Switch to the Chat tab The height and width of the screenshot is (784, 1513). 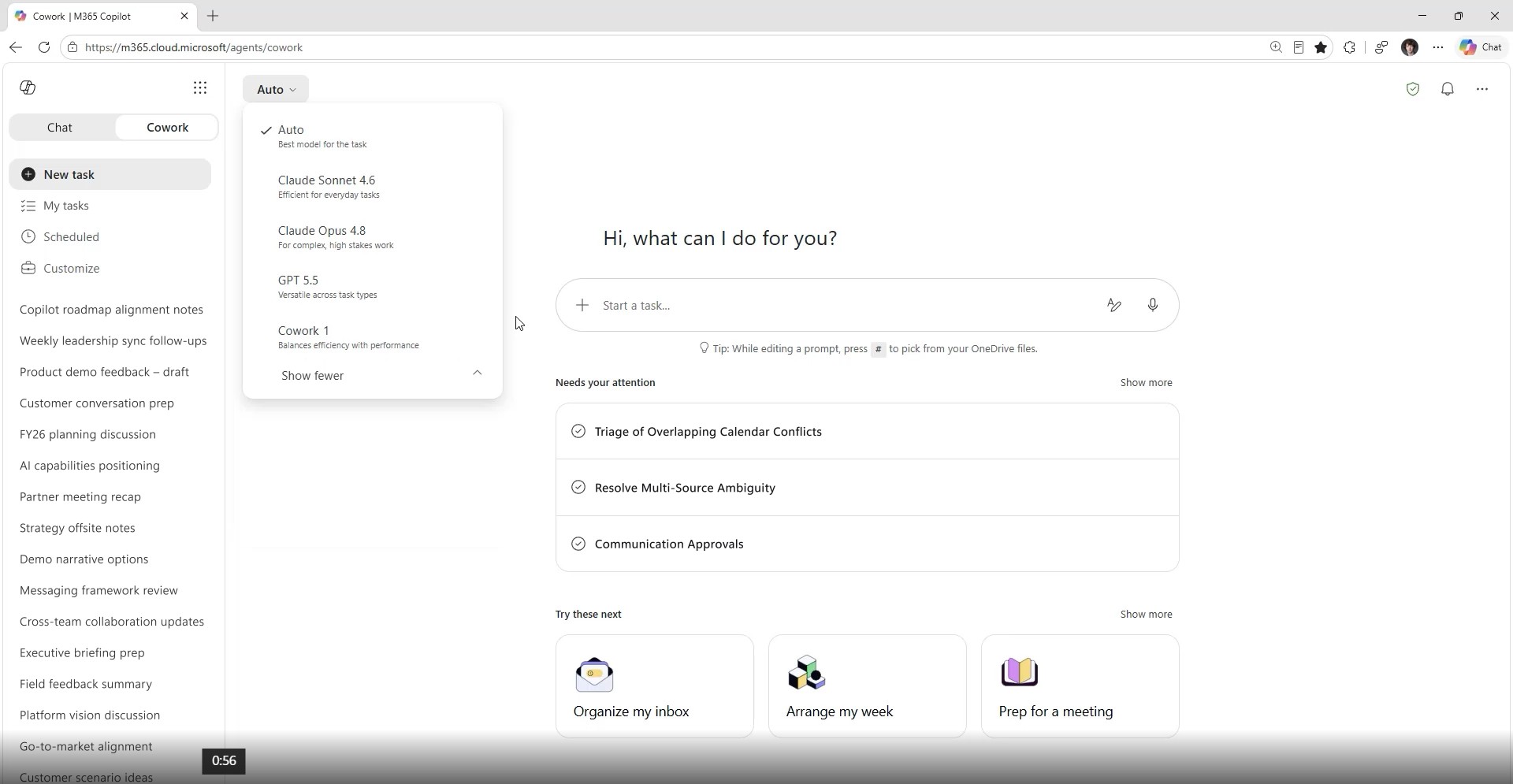(60, 127)
